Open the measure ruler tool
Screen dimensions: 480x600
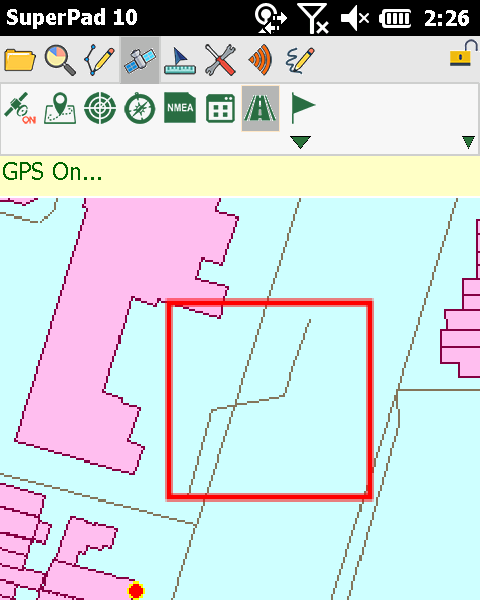pyautogui.click(x=180, y=60)
